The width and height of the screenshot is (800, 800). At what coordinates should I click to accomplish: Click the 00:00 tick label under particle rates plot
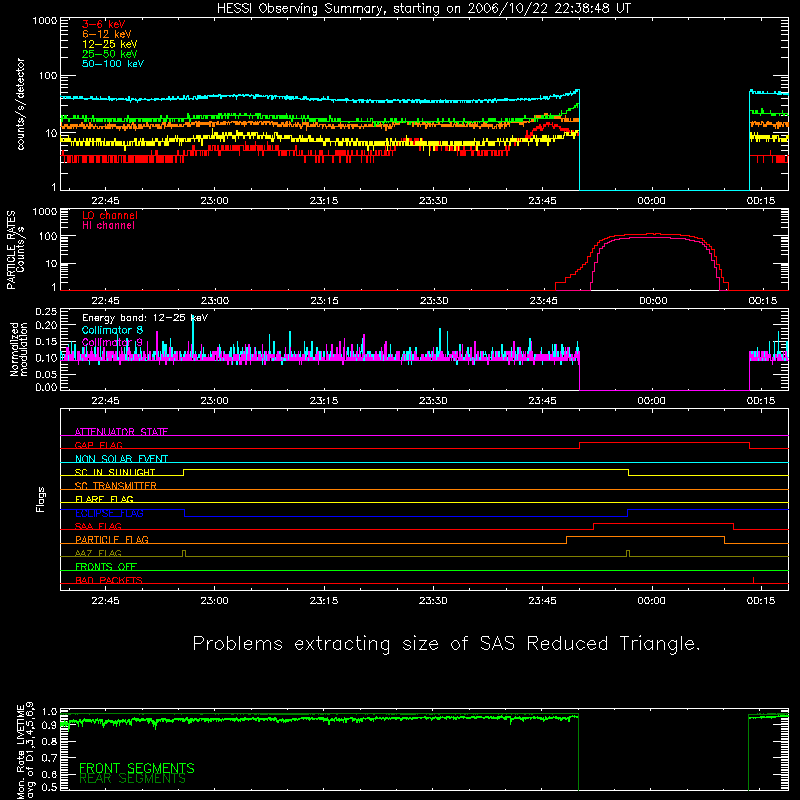(653, 301)
